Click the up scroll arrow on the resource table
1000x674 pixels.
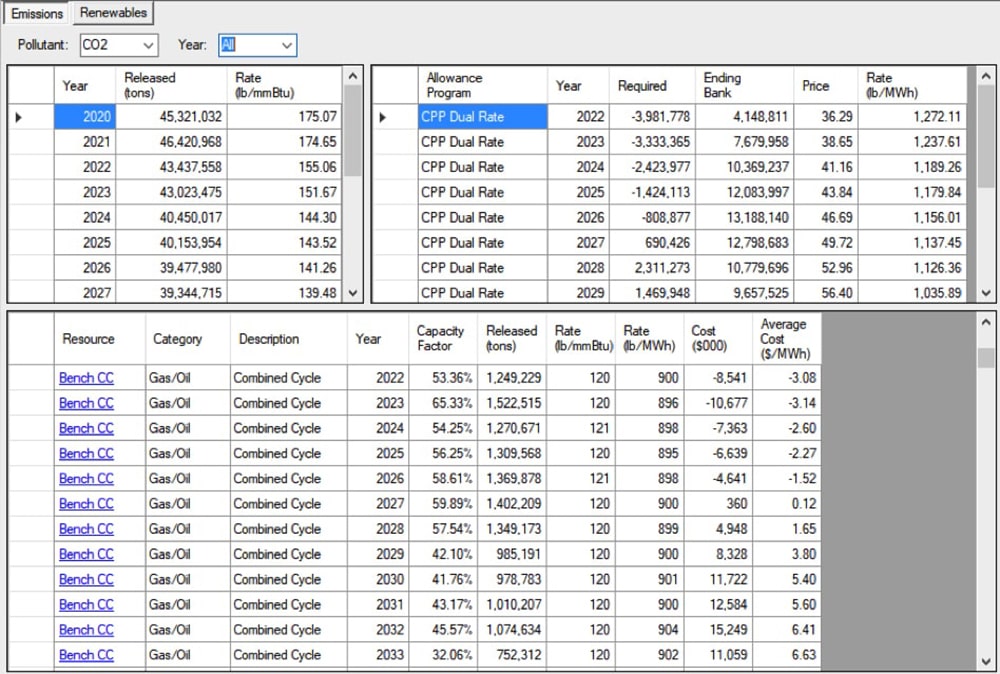coord(986,322)
